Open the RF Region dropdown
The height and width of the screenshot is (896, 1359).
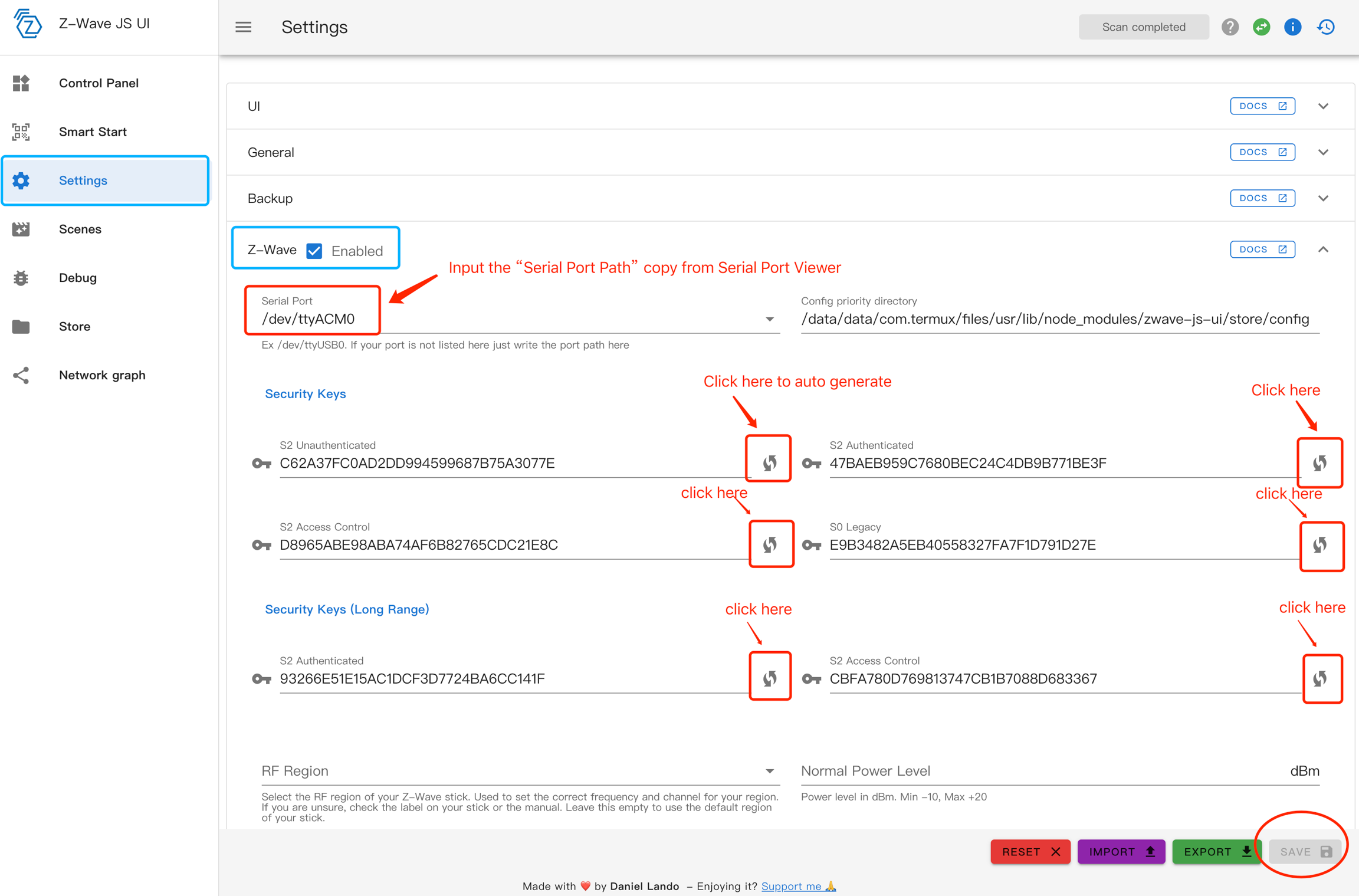pyautogui.click(x=769, y=771)
